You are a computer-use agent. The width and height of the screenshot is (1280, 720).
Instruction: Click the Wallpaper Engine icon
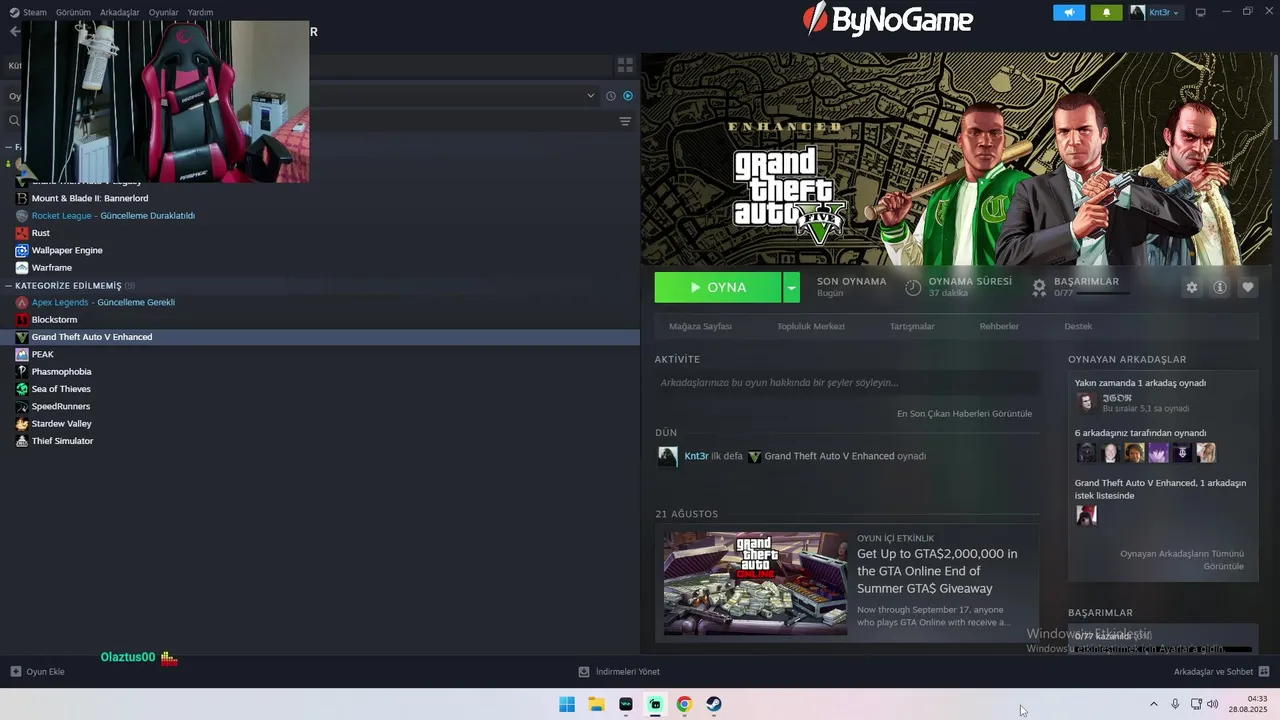coord(22,250)
